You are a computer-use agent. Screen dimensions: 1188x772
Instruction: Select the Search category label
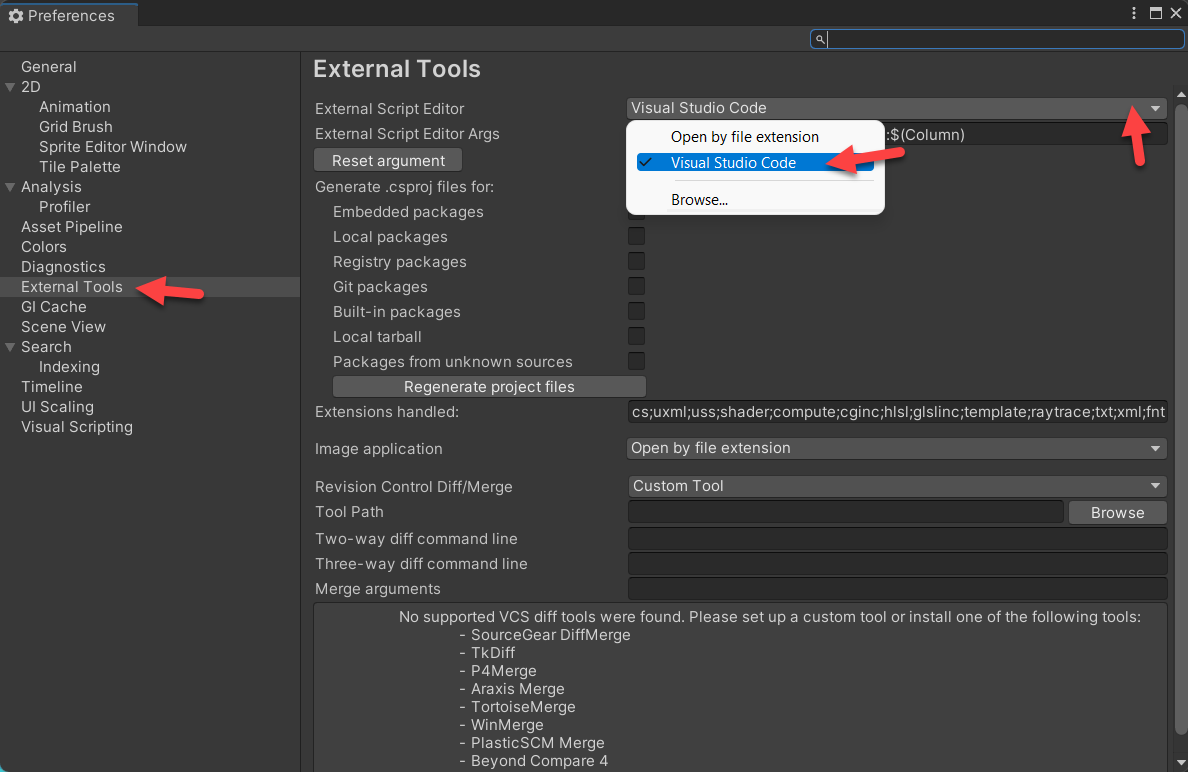46,347
